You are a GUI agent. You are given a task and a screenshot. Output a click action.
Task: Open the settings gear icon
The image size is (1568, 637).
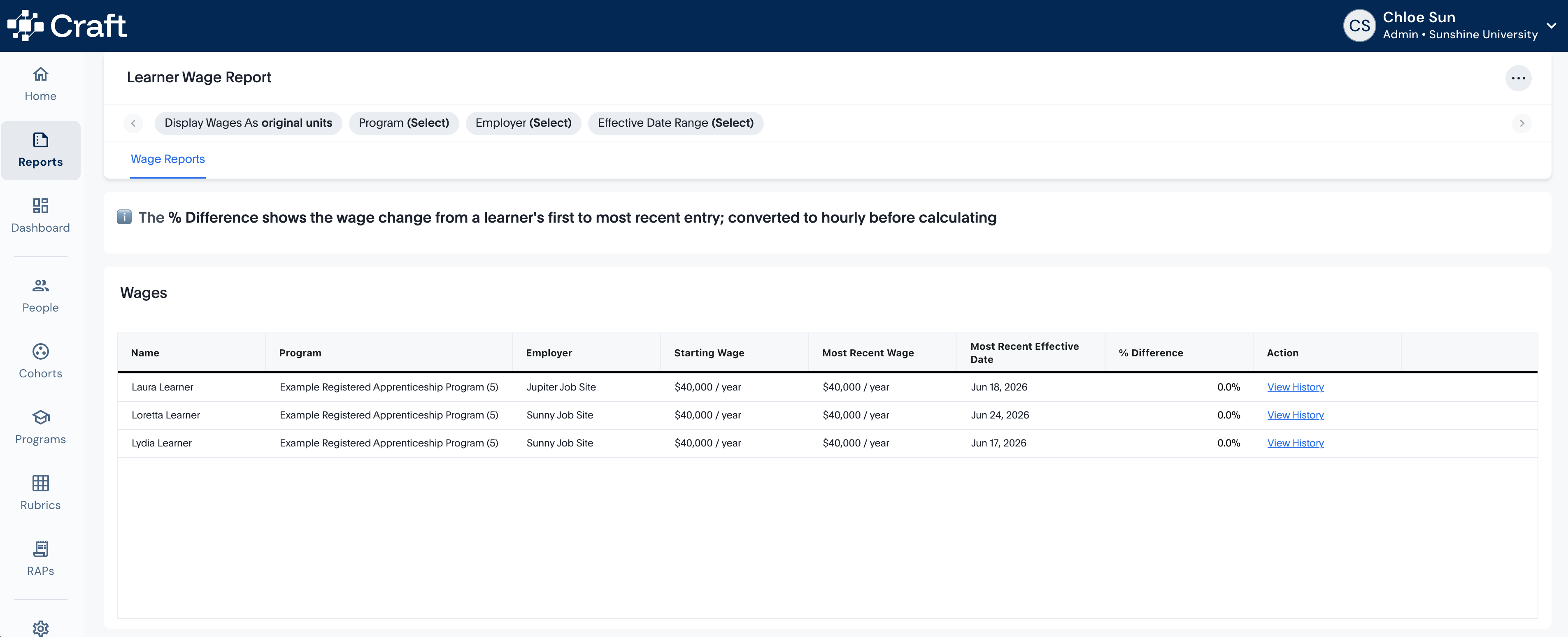pyautogui.click(x=40, y=628)
